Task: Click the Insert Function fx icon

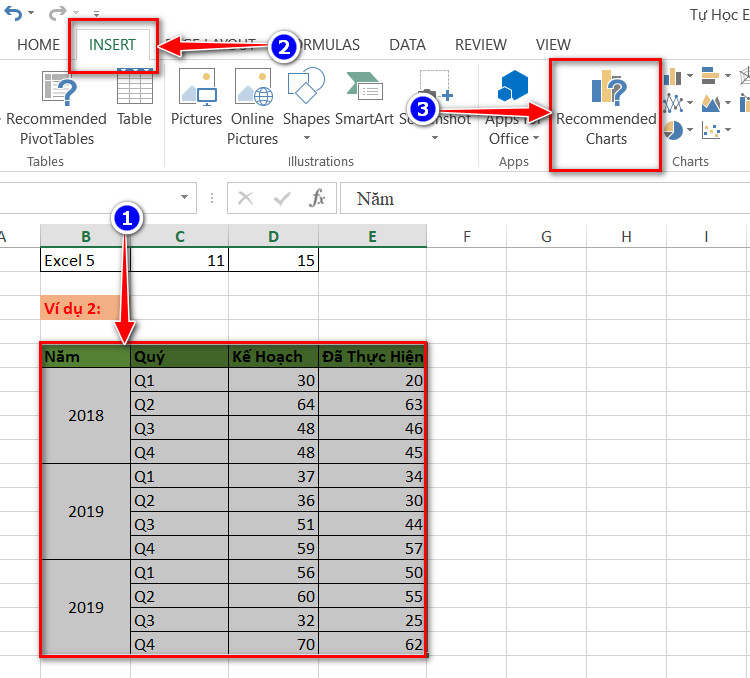Action: [317, 198]
